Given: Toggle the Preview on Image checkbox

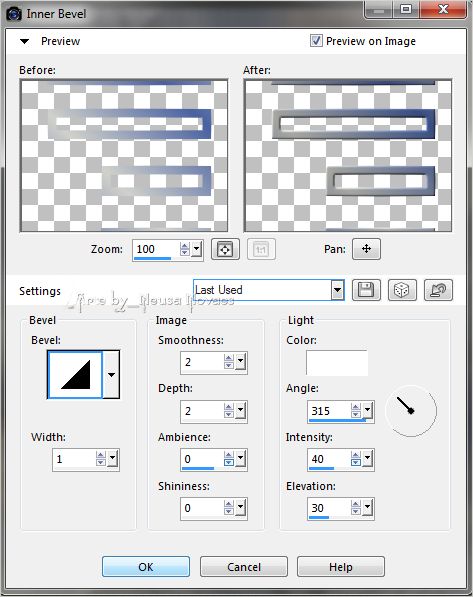Looking at the screenshot, I should [316, 40].
